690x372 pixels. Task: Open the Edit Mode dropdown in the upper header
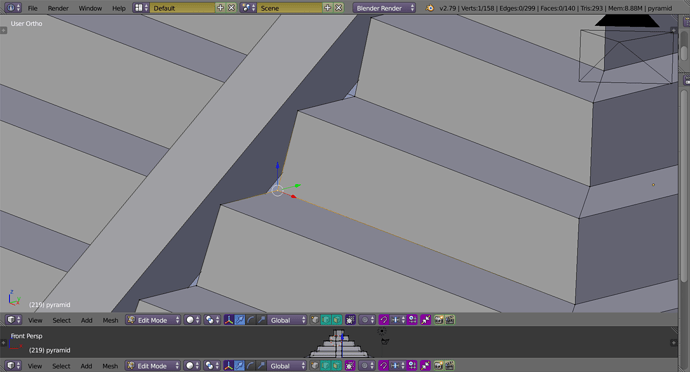tap(153, 320)
